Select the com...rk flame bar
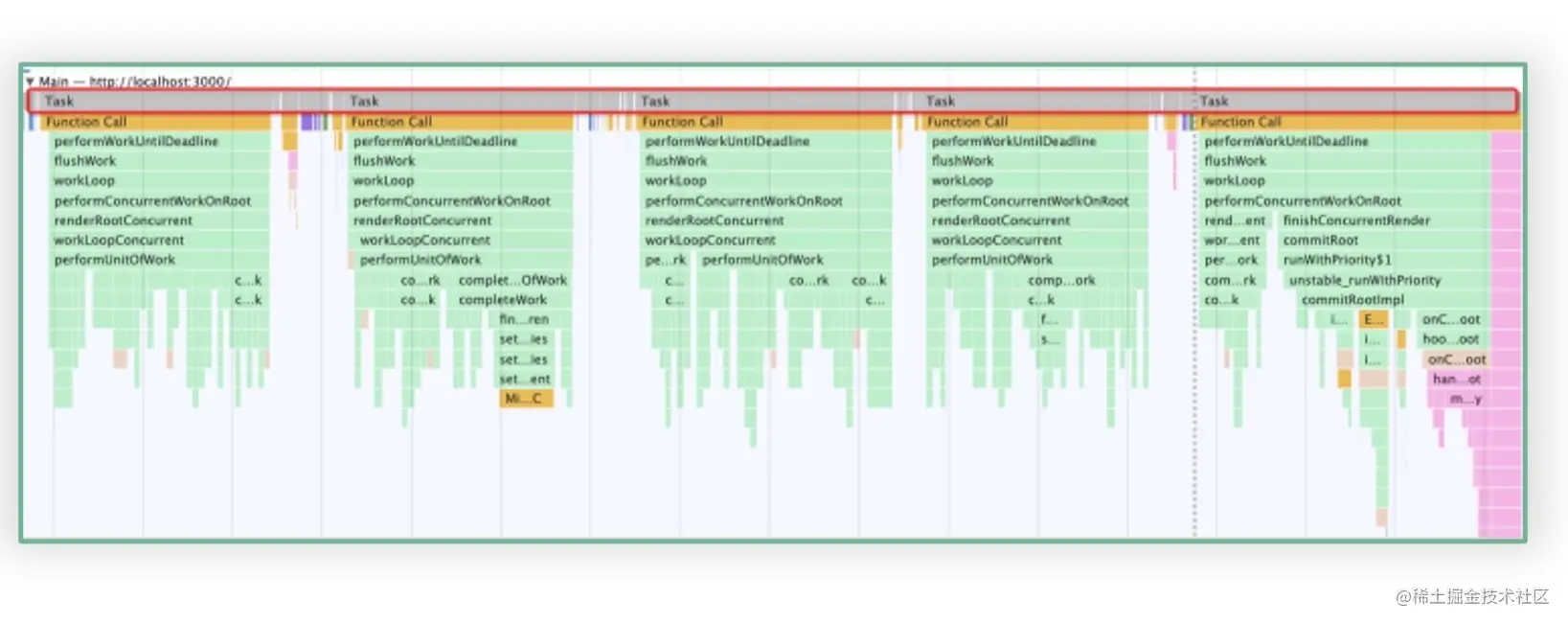 1231,280
